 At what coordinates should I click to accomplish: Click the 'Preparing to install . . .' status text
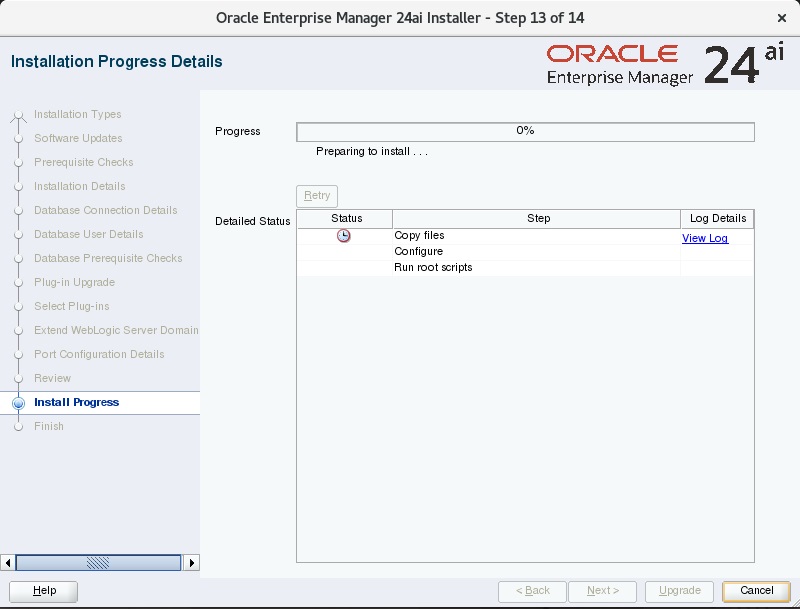click(x=372, y=151)
